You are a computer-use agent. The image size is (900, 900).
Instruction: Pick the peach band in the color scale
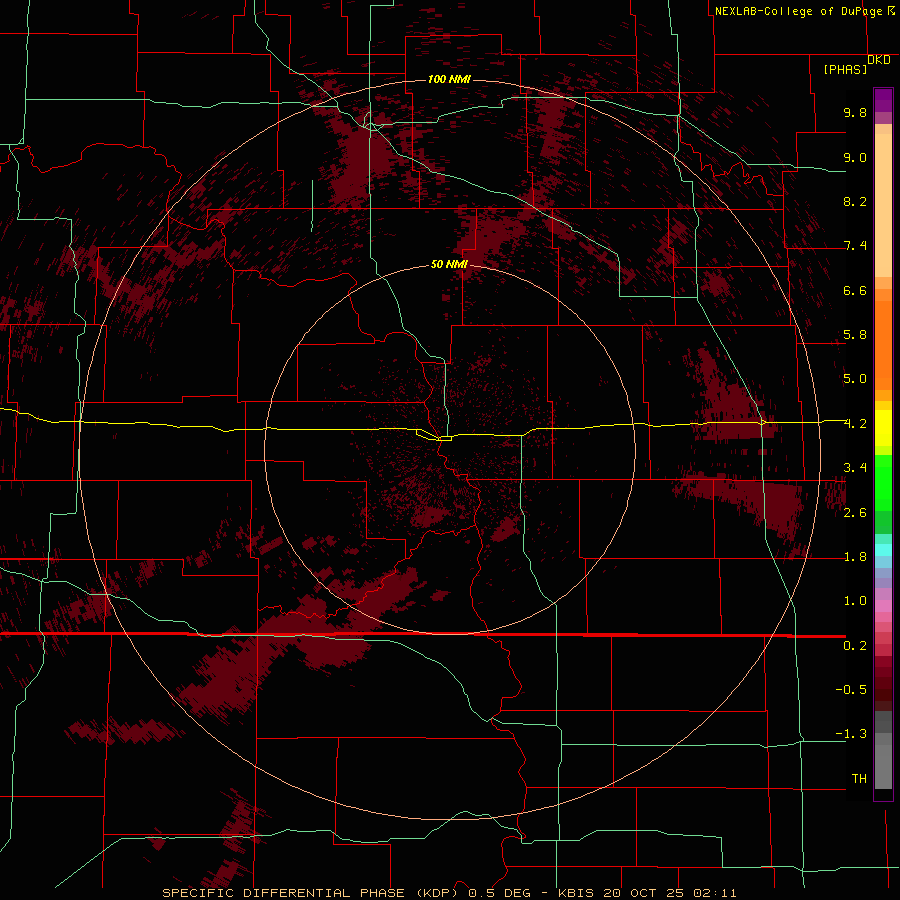(x=883, y=207)
